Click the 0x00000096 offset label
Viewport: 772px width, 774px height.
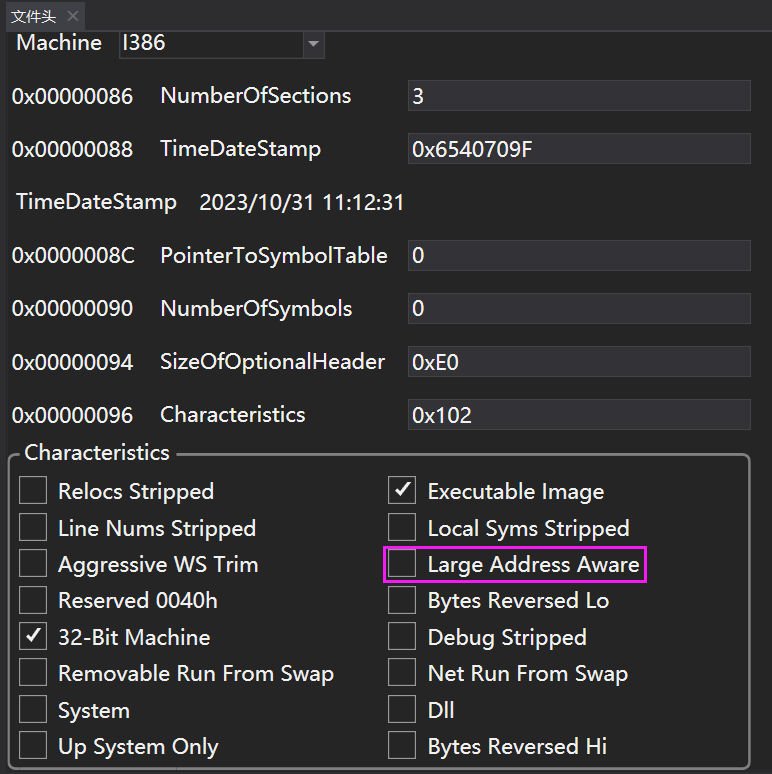(73, 415)
